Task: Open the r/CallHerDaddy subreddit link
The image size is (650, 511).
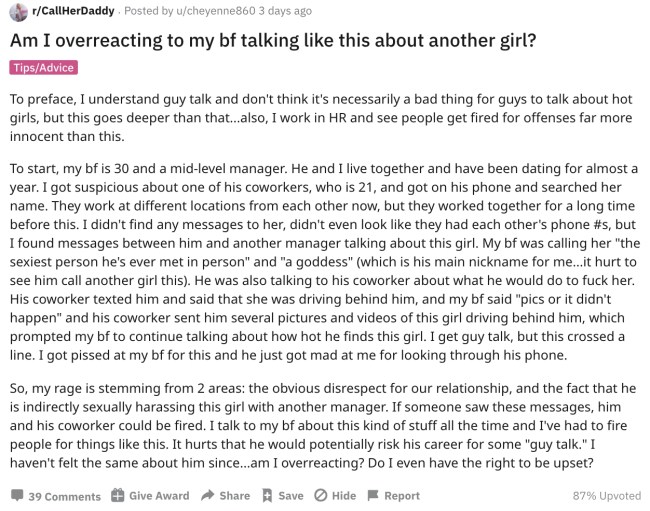Action: tap(73, 11)
